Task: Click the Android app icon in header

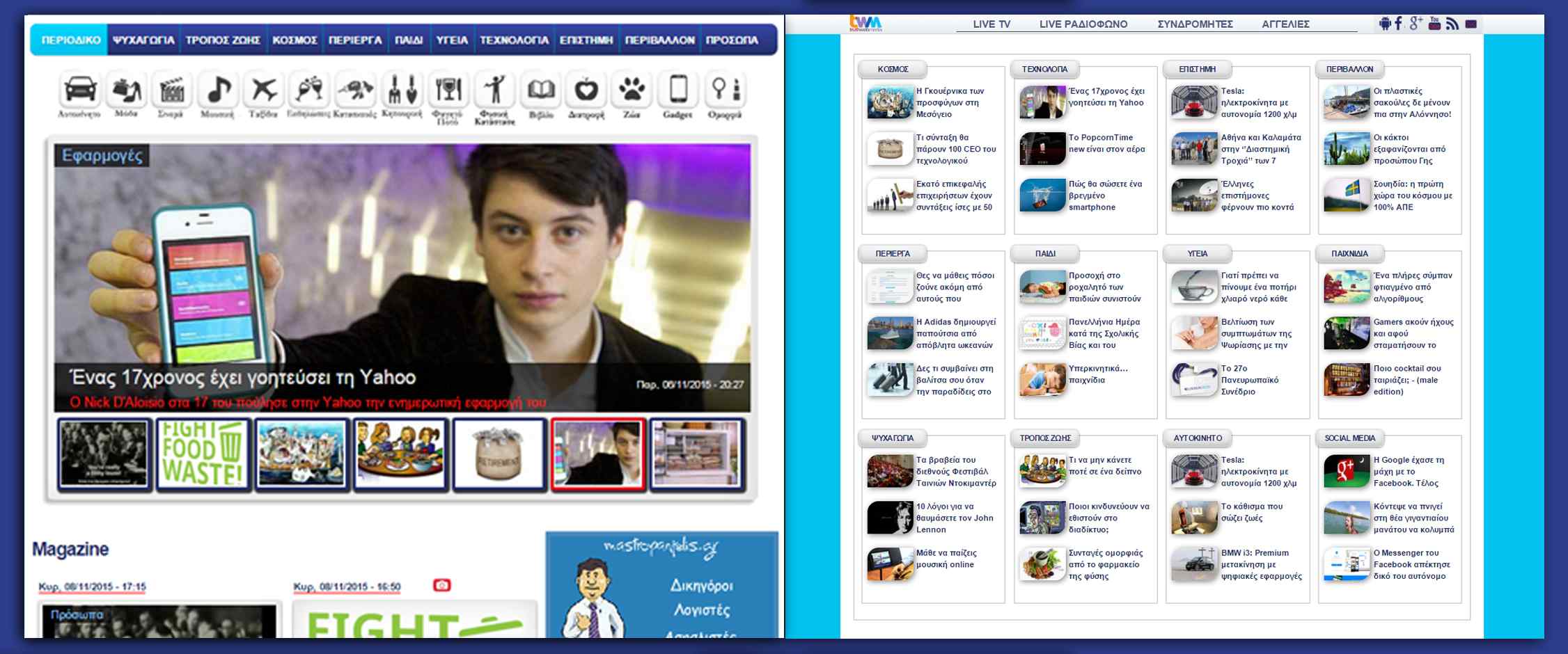Action: click(1384, 24)
